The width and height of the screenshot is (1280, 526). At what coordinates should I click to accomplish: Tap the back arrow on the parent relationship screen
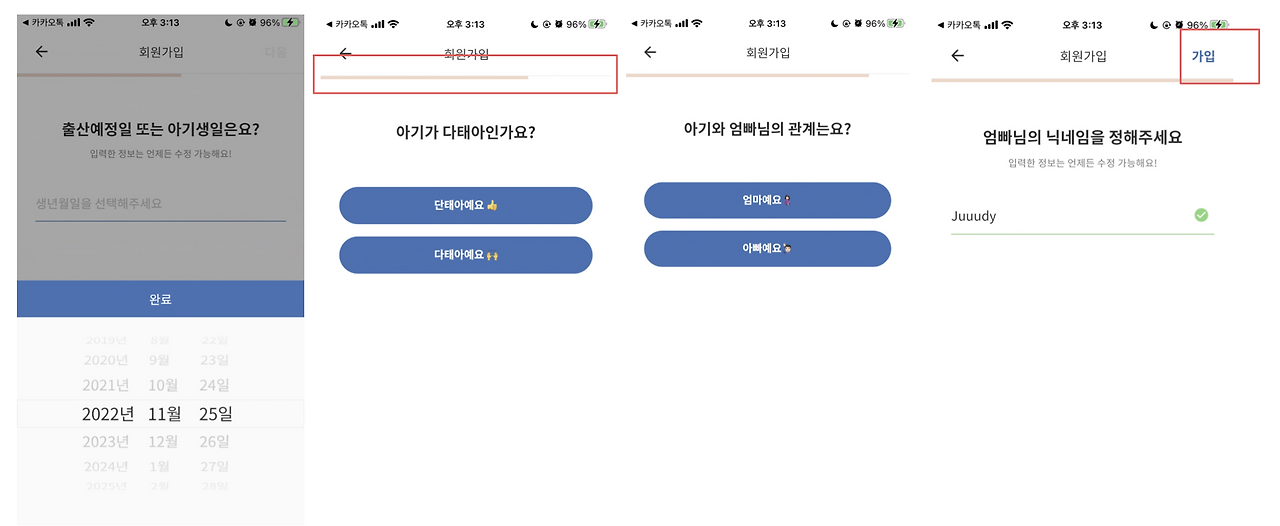tap(650, 52)
